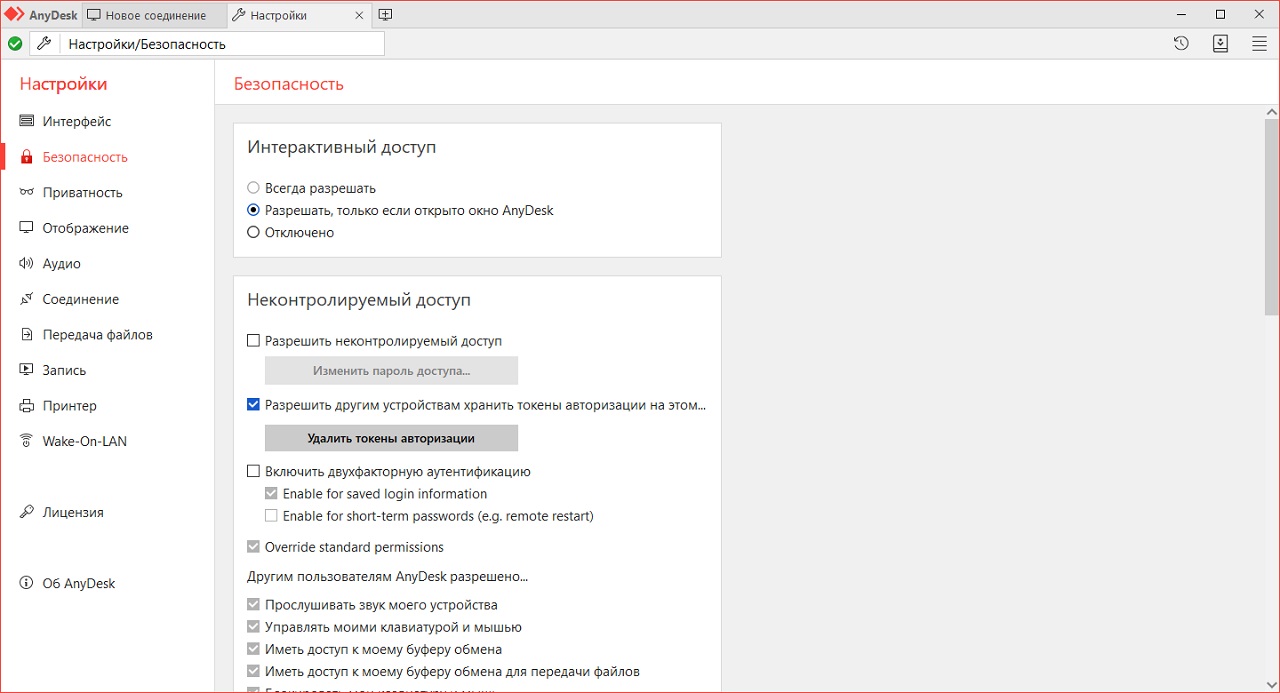This screenshot has width=1280, height=693.
Task: Close the Настройки tab
Action: tap(359, 15)
